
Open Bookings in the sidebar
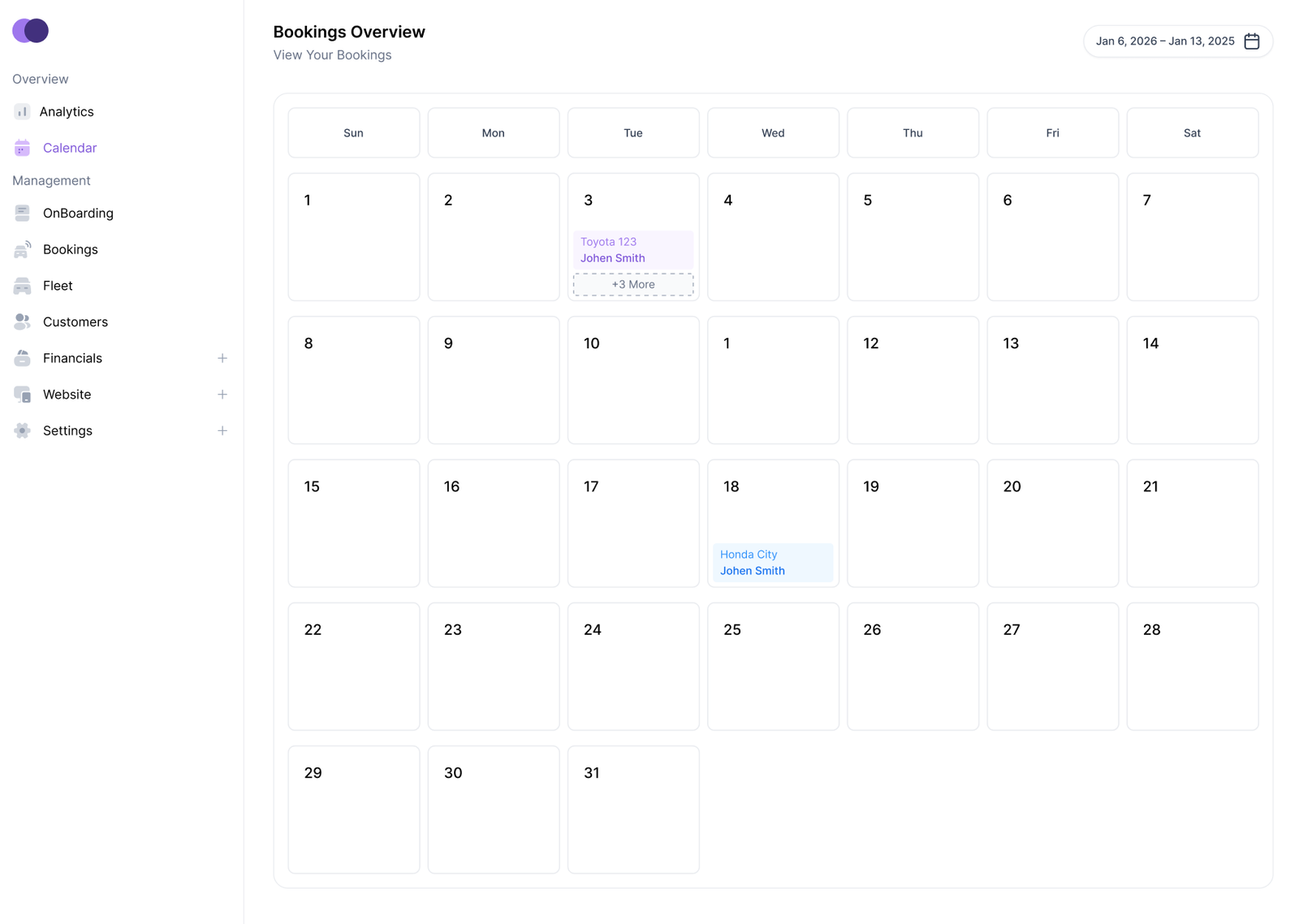(x=71, y=249)
